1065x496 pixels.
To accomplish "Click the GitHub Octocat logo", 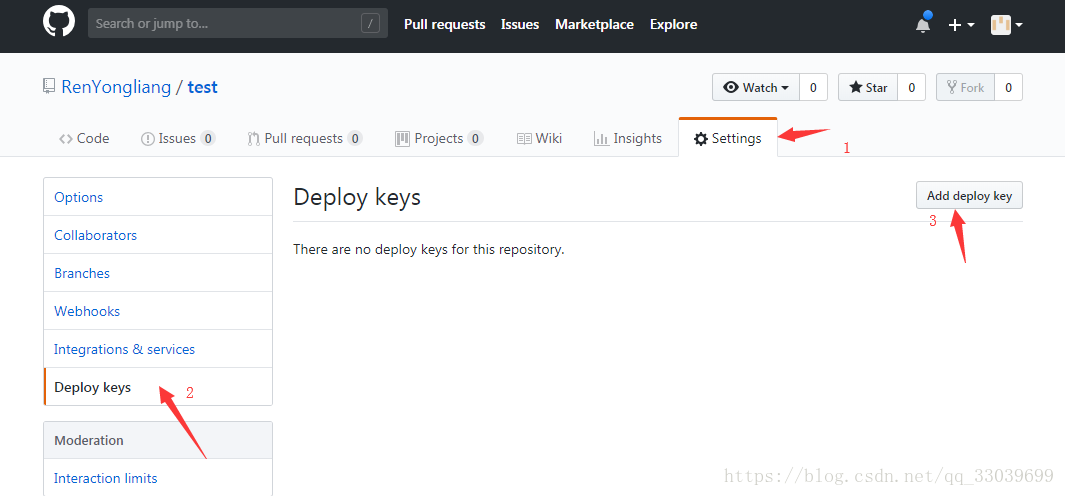I will (x=59, y=22).
